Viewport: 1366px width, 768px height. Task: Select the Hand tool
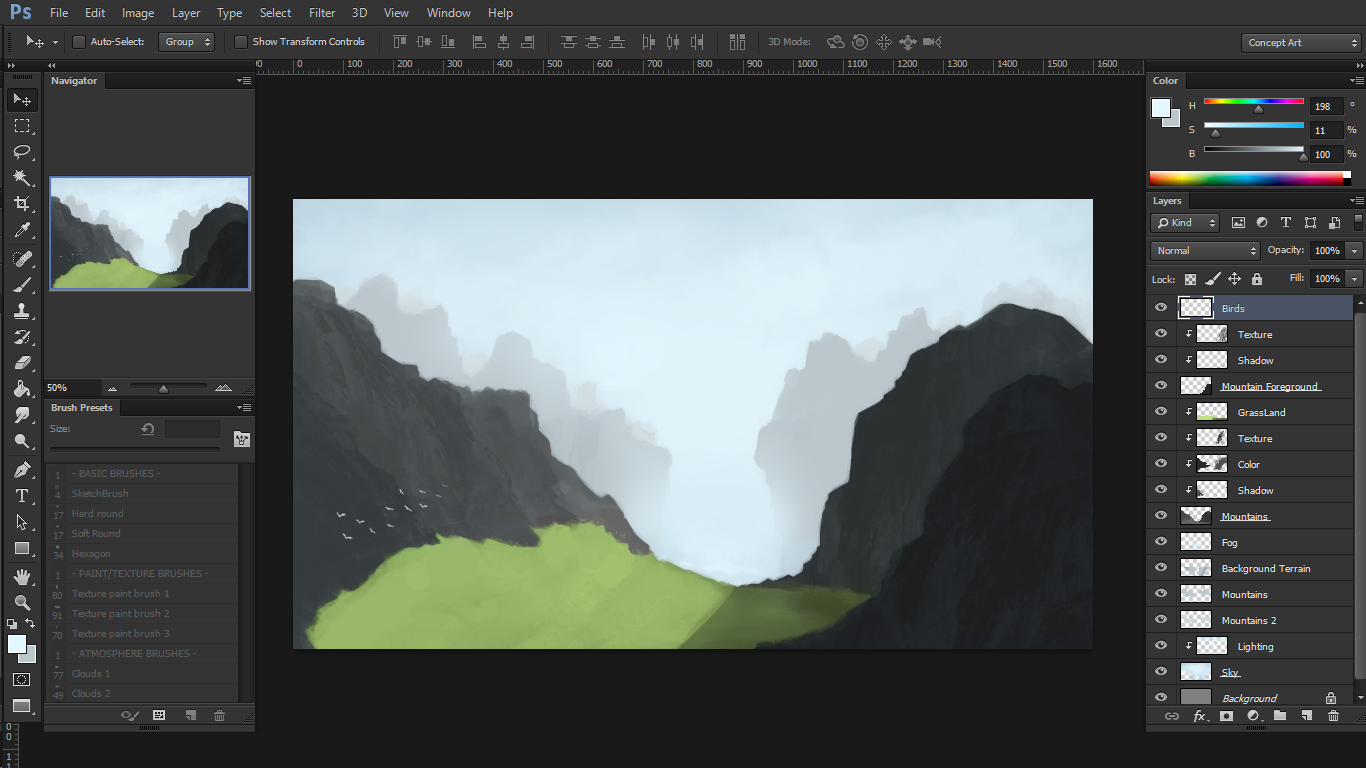(x=22, y=577)
